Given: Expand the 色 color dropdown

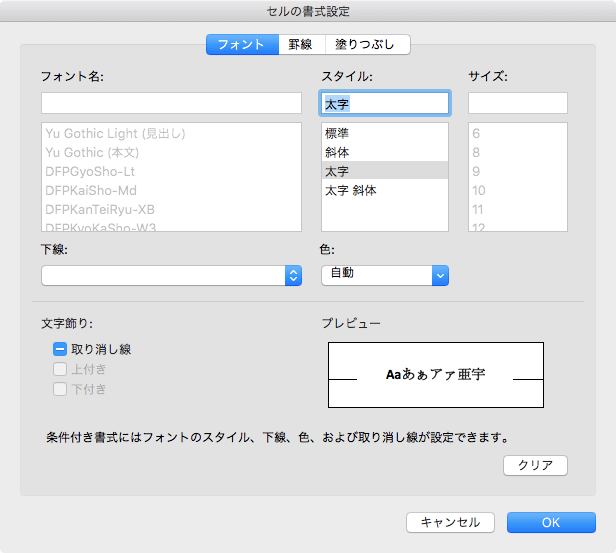Looking at the screenshot, I should [440, 275].
